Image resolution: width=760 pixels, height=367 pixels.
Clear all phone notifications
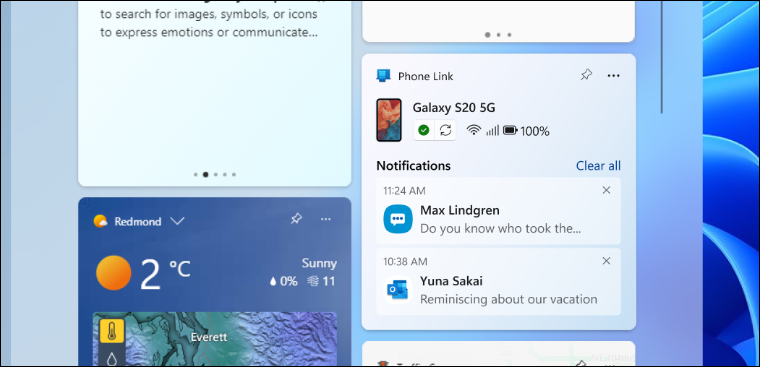click(598, 166)
